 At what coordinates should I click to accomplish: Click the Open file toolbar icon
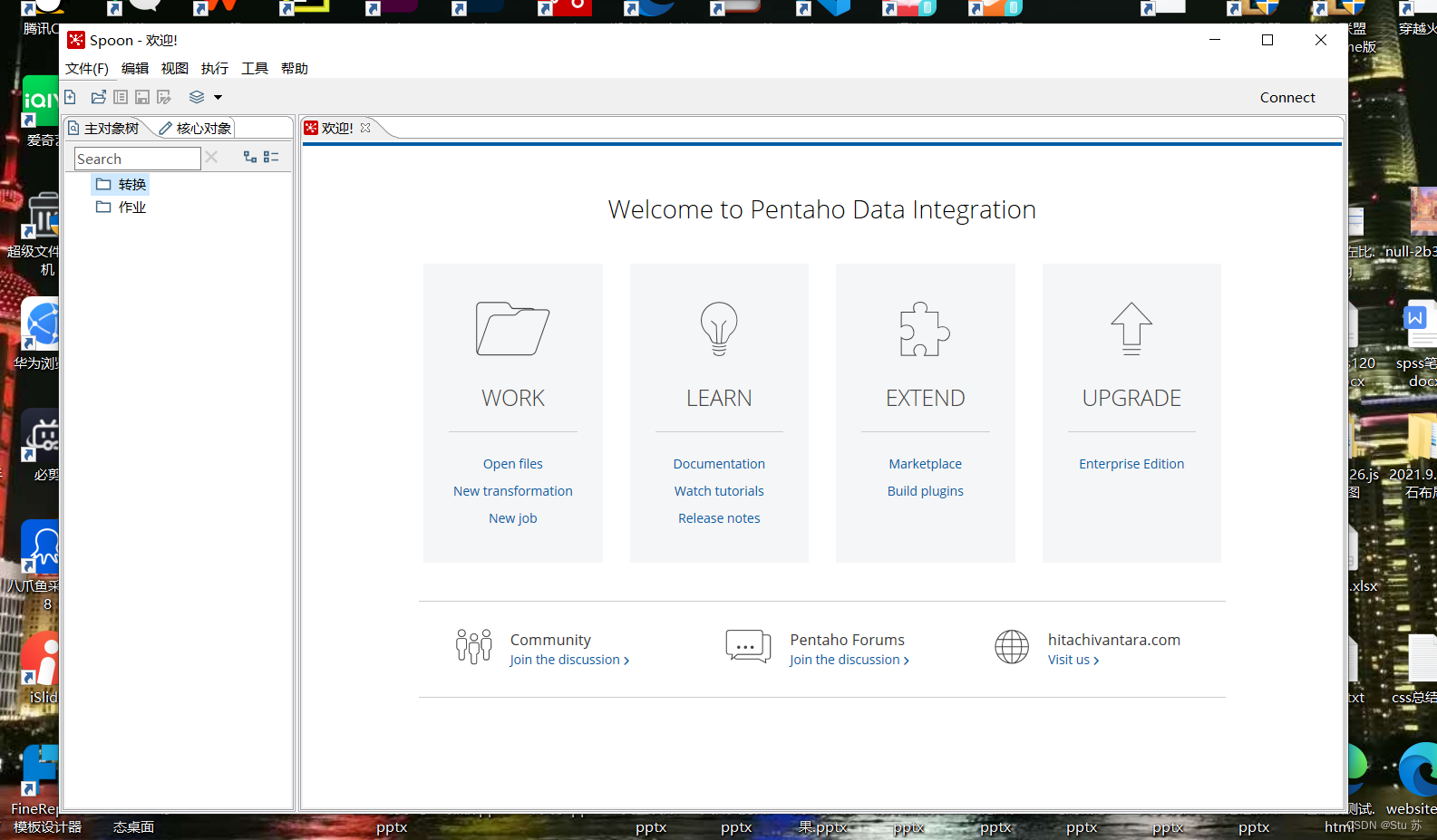(x=99, y=97)
